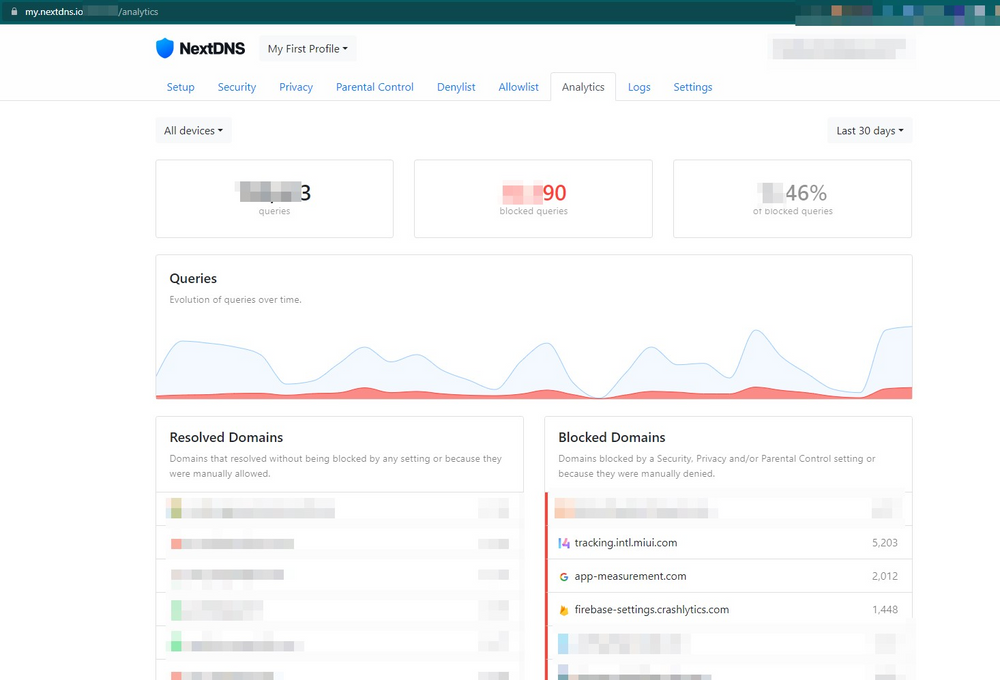The image size is (1000, 680).
Task: Open the All devices dropdown
Action: coord(192,130)
